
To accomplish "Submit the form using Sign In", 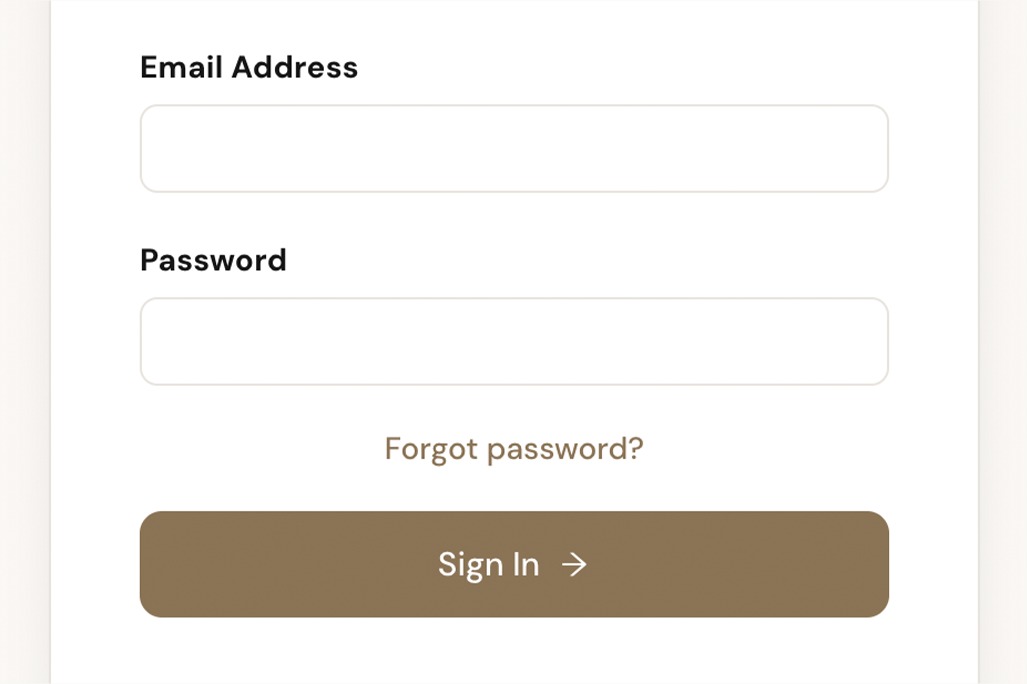I will 514,565.
